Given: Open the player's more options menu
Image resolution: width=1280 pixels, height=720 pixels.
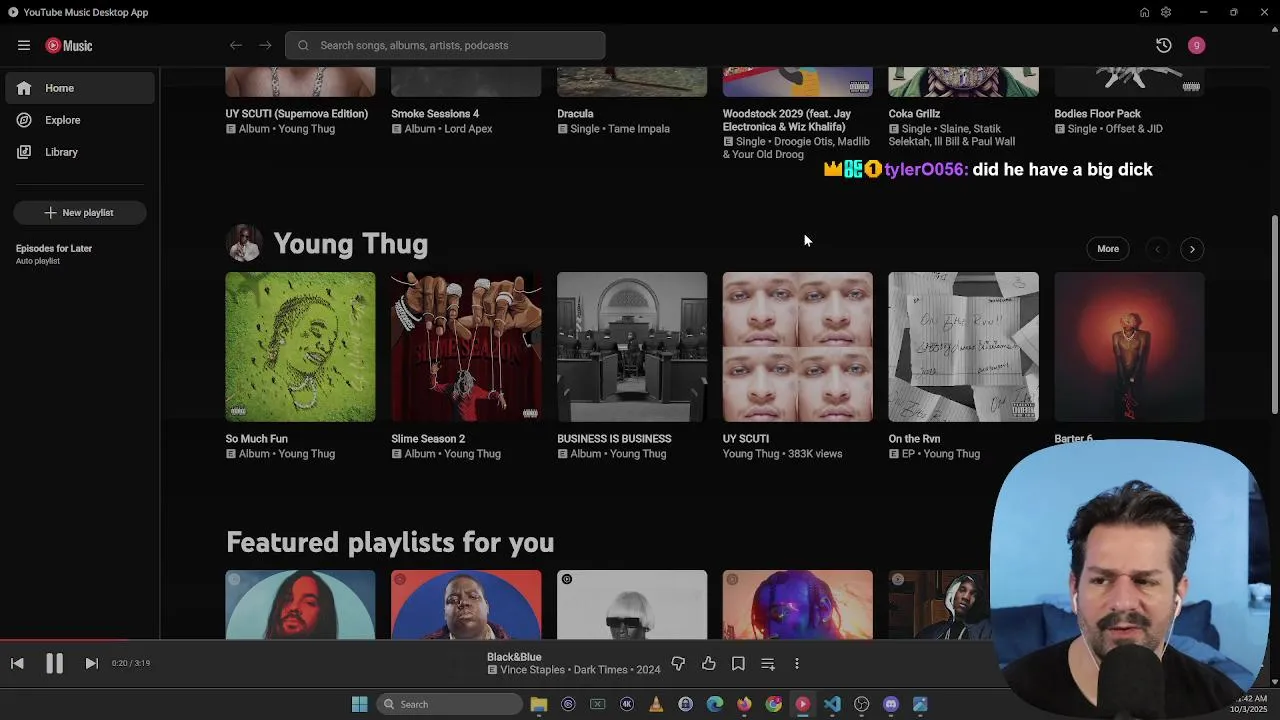Looking at the screenshot, I should tap(797, 663).
